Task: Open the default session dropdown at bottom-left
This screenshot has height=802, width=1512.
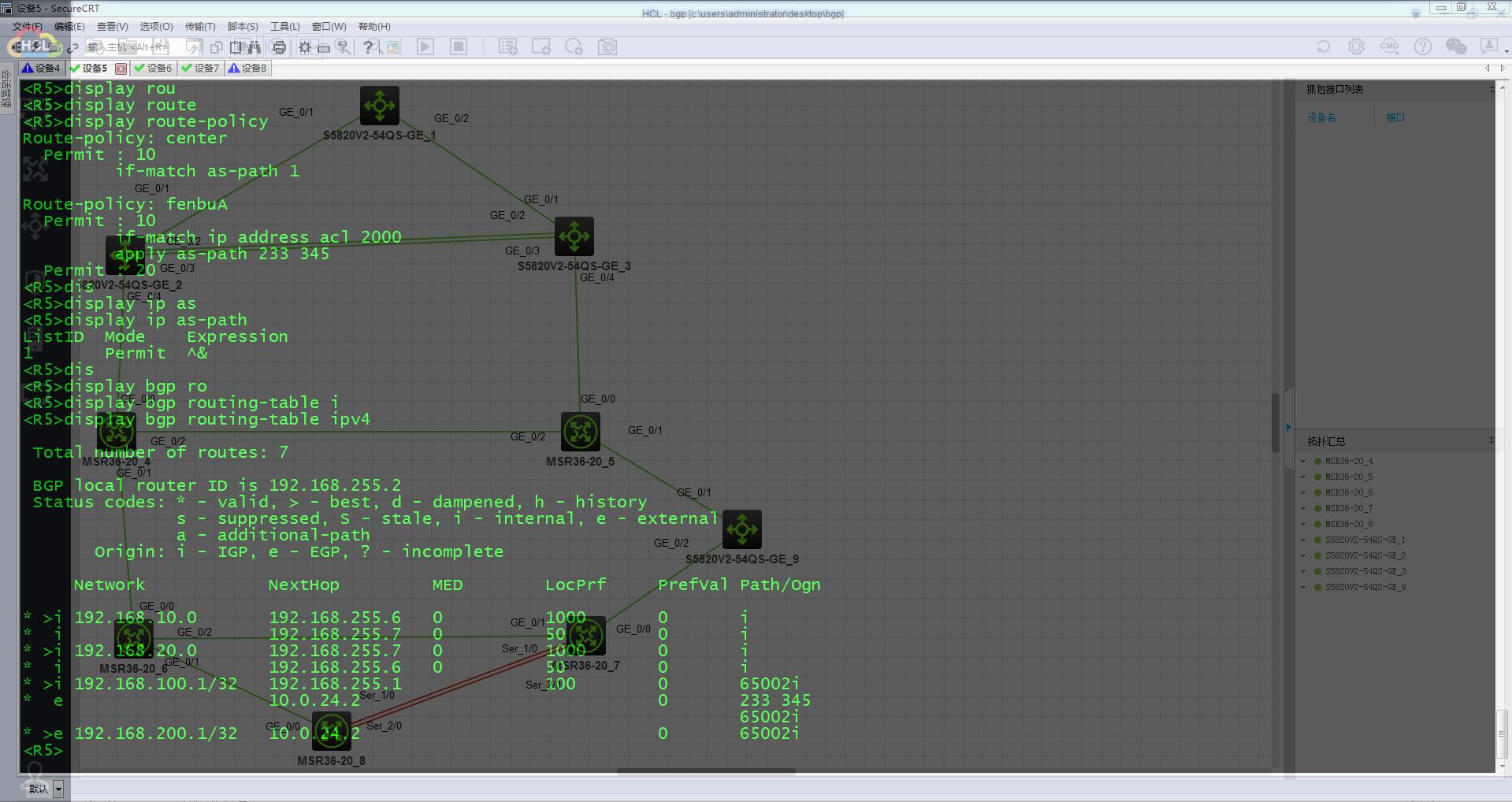Action: tap(58, 788)
